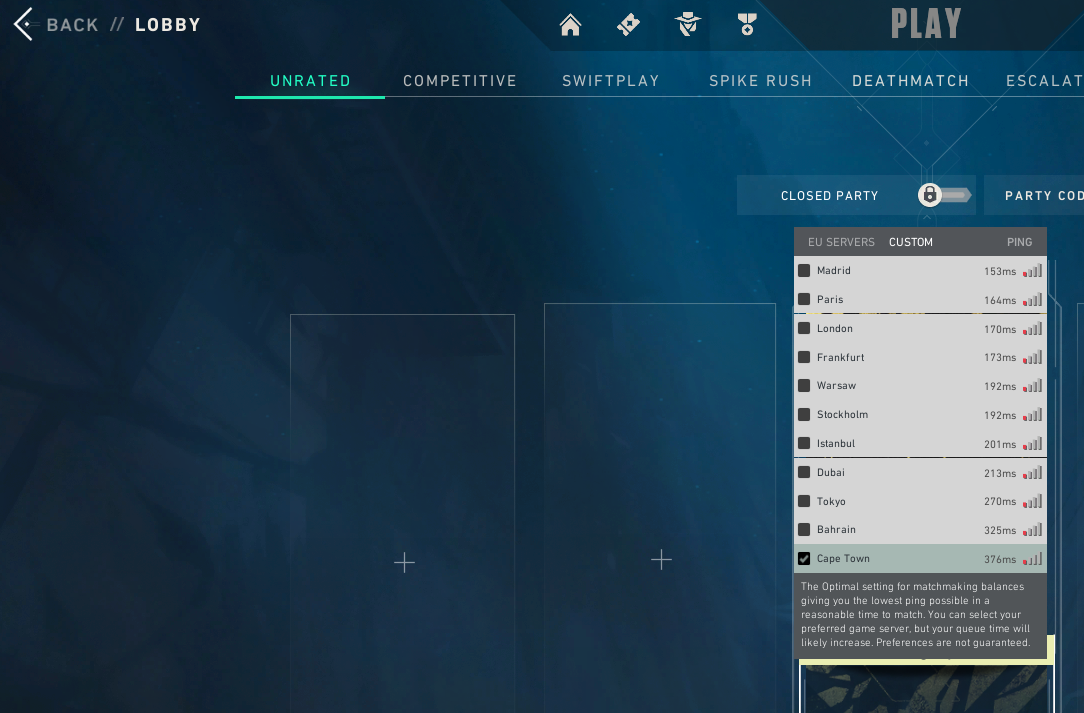Viewport: 1084px width, 713px height.
Task: Click the 153ms ping value
Action: pyautogui.click(x=1000, y=272)
